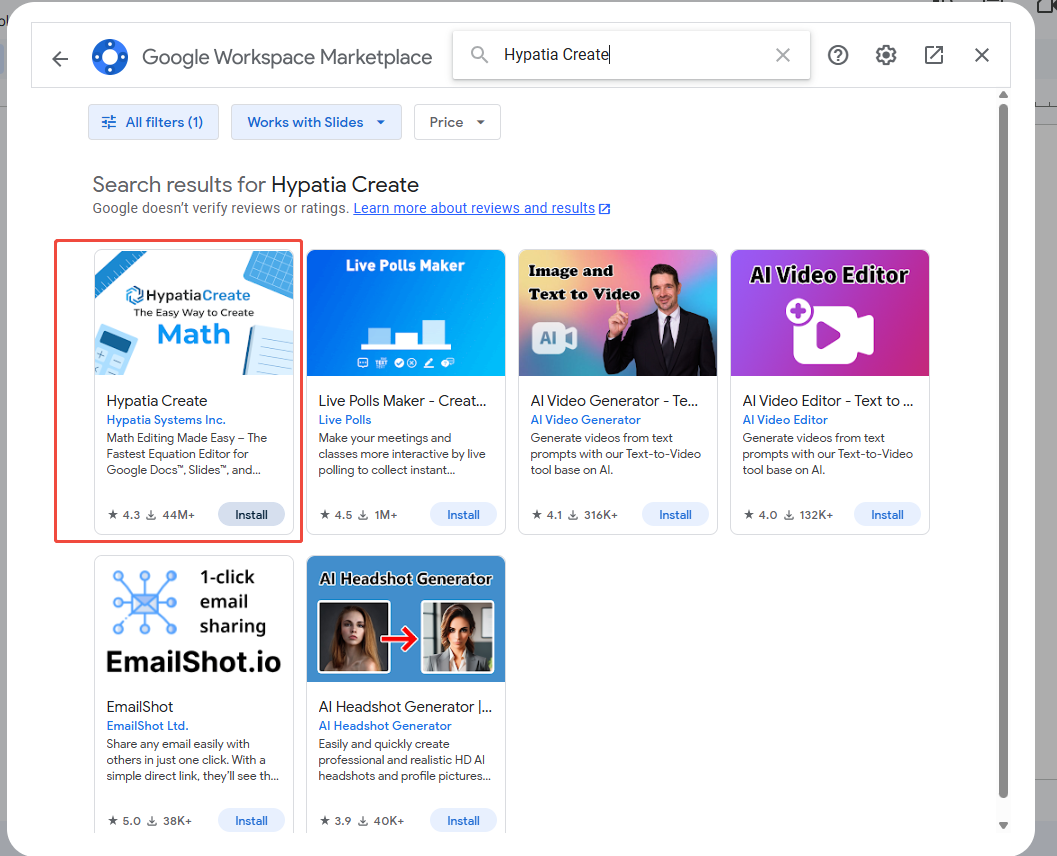
Task: Open the Google Workspace Marketplace help icon
Action: (838, 56)
